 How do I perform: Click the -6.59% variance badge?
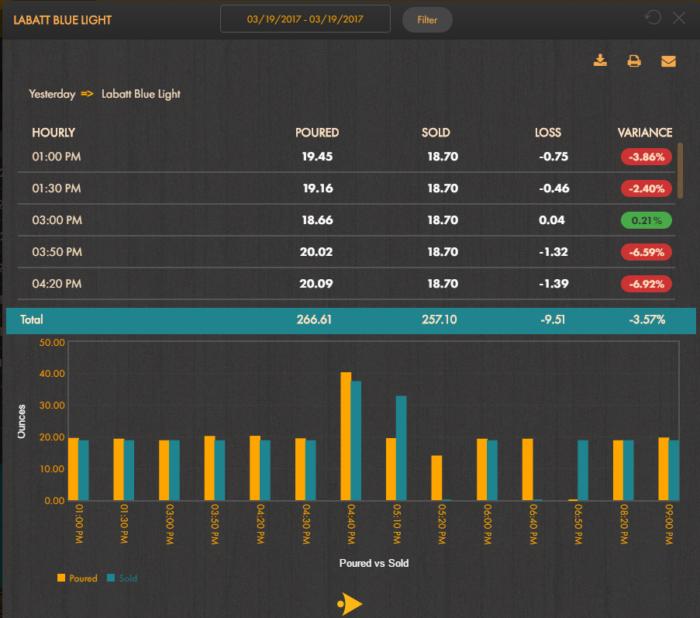click(646, 252)
